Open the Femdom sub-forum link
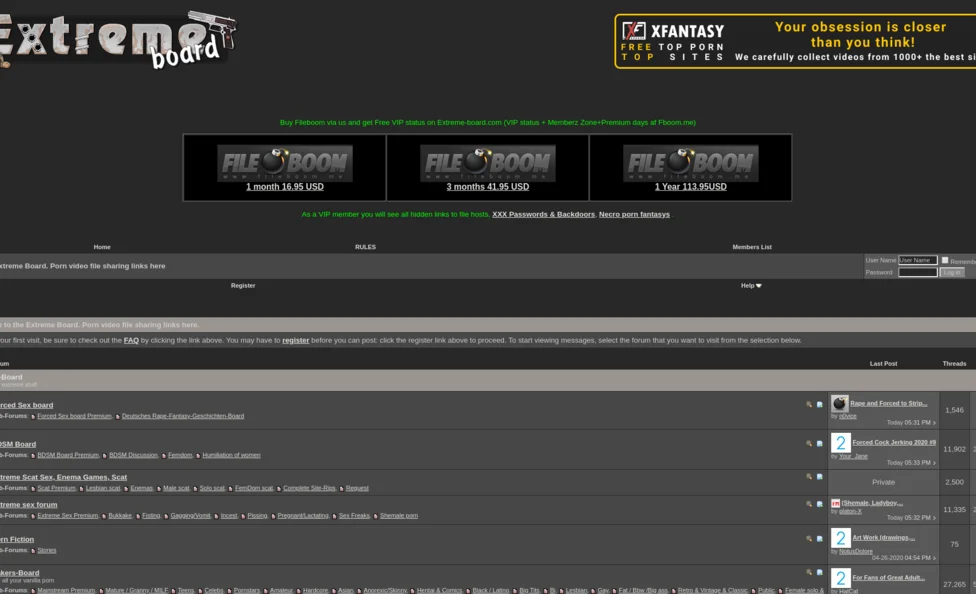This screenshot has width=976, height=594. [180, 455]
